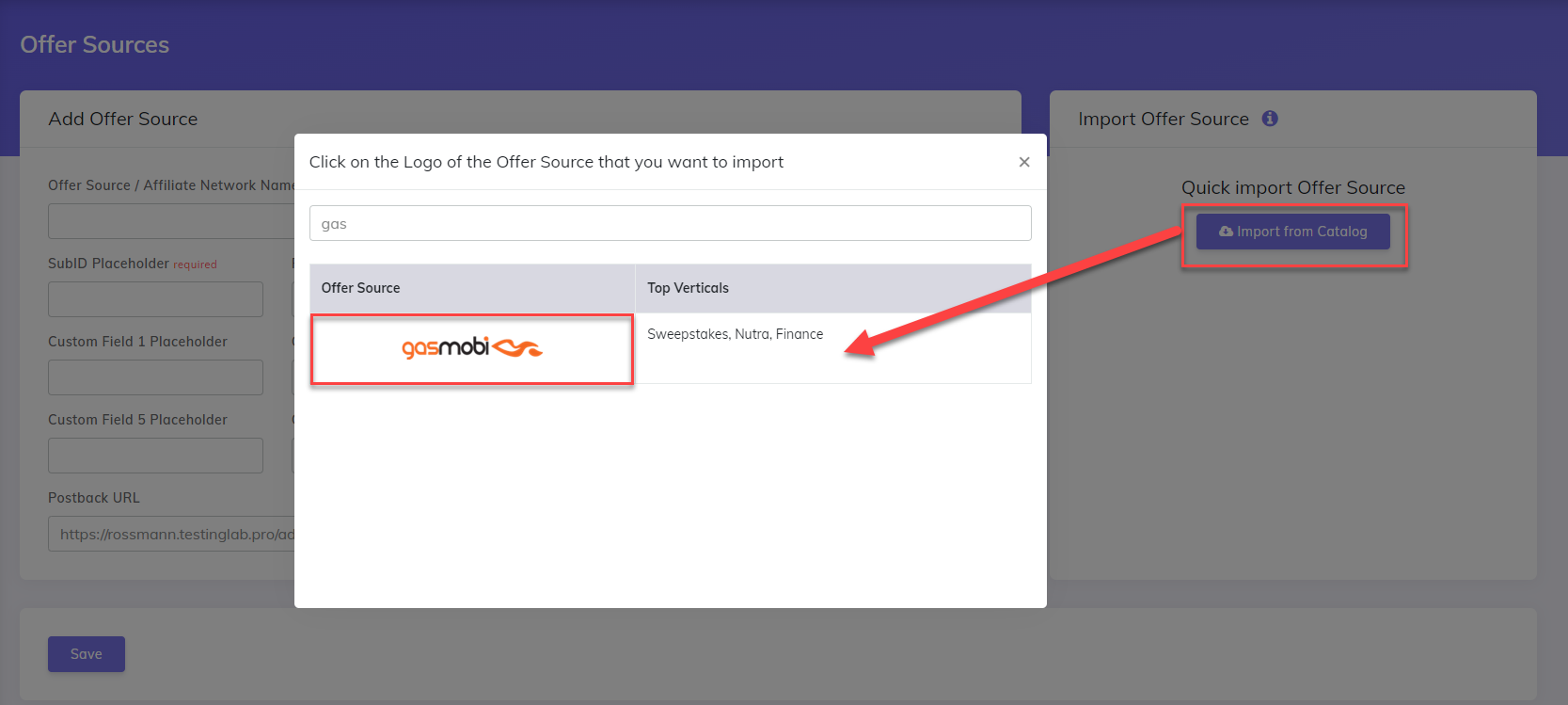This screenshot has width=1568, height=705.
Task: Click the info icon beside Import Offer Source
Action: [1270, 119]
